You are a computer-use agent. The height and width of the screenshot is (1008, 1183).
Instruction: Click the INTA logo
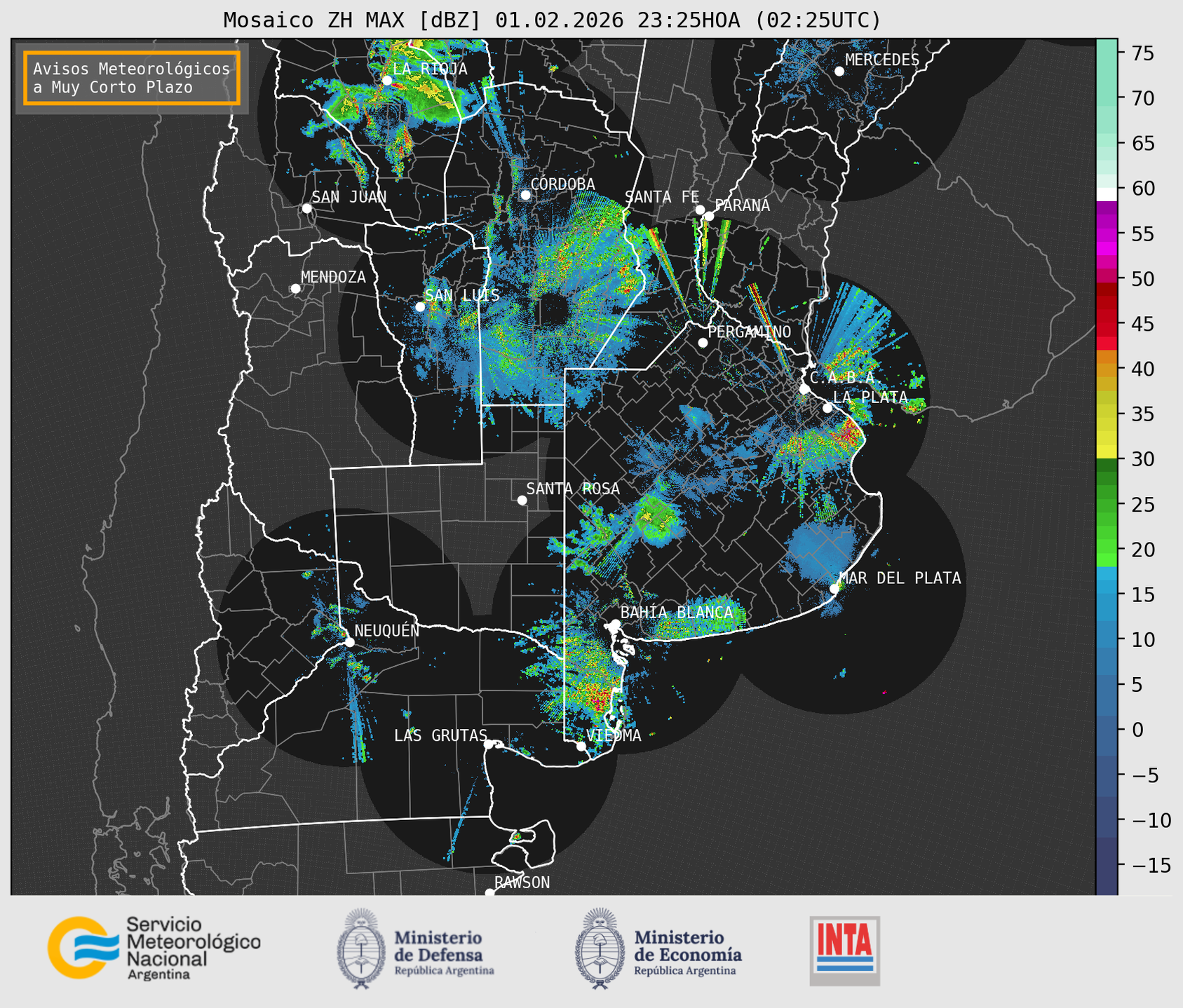pyautogui.click(x=844, y=951)
